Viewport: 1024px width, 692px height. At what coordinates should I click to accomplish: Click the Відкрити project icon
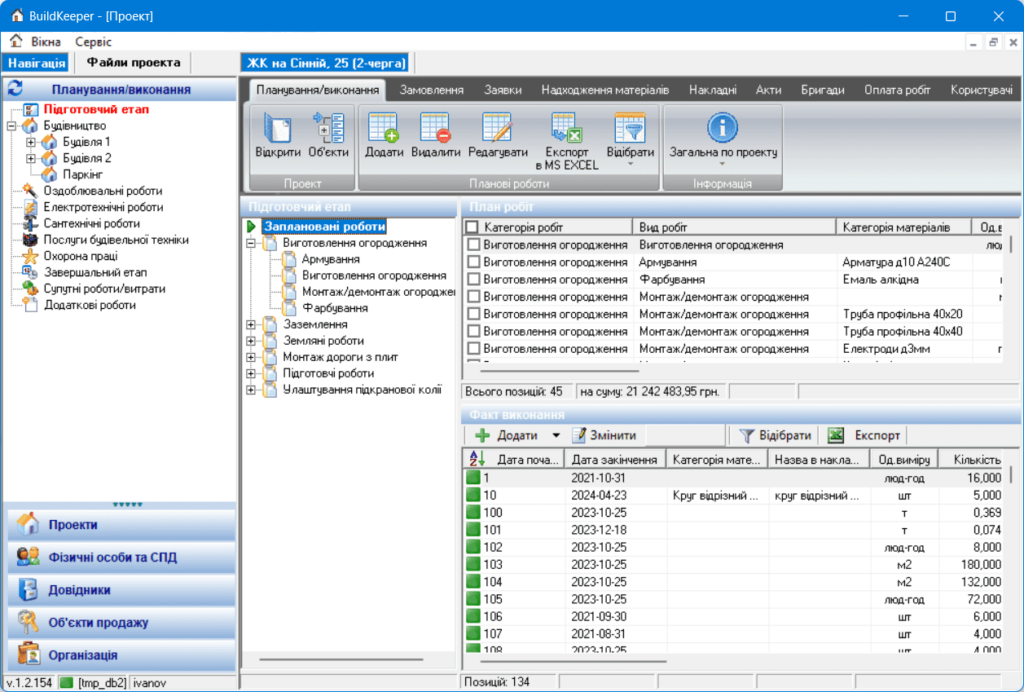(x=277, y=127)
